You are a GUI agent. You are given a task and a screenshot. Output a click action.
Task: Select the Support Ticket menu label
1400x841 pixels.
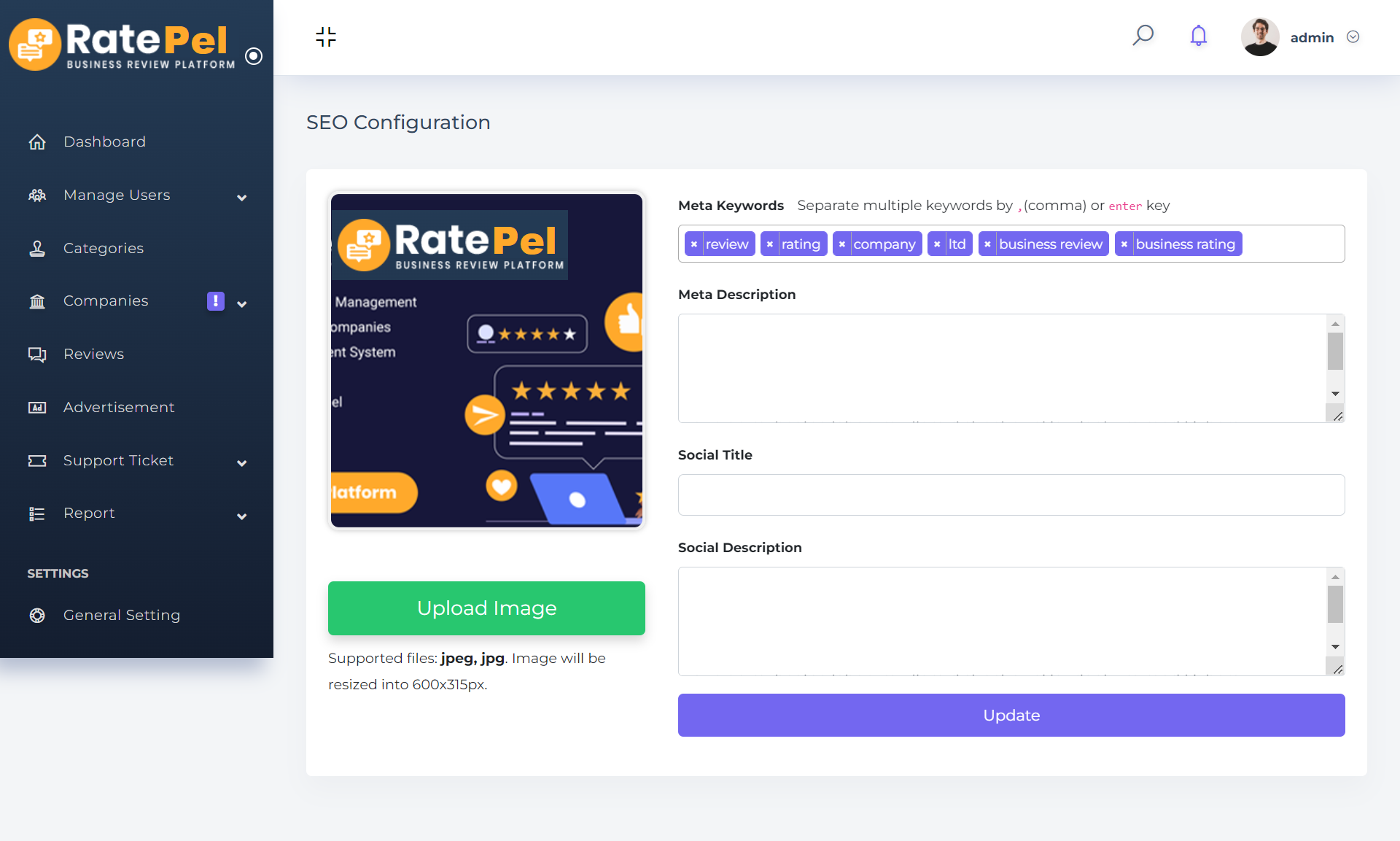click(118, 460)
